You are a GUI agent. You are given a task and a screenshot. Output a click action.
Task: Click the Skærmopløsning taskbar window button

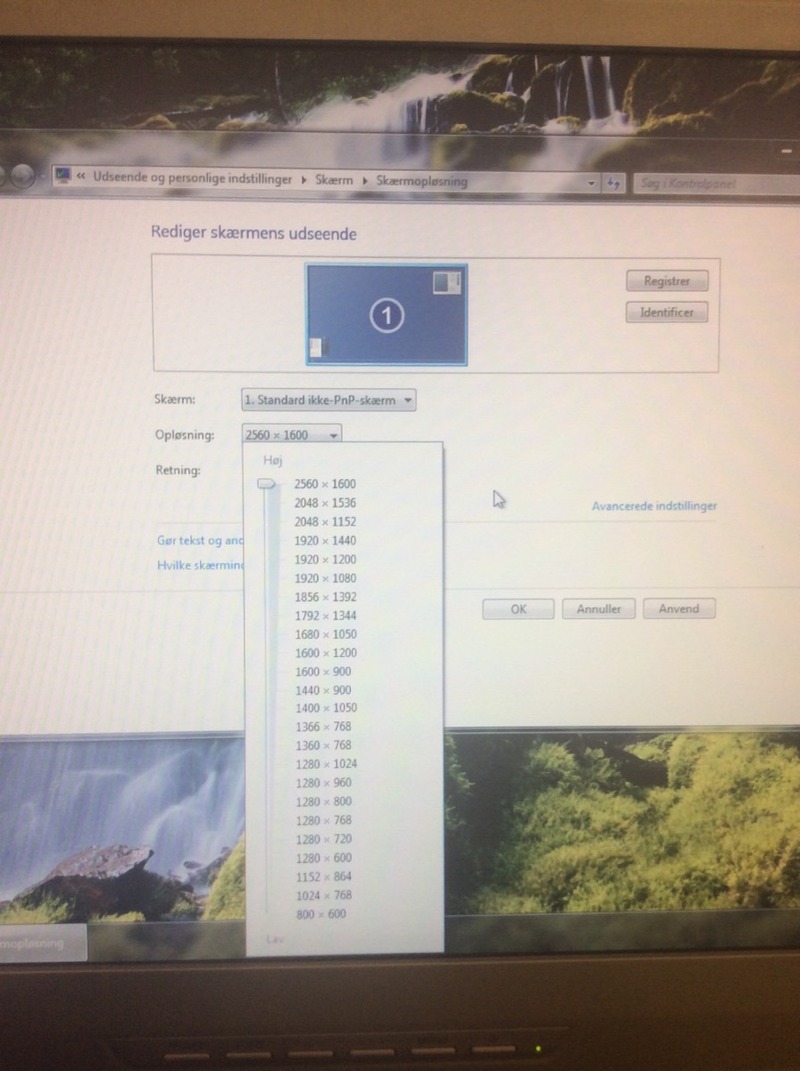[40, 943]
